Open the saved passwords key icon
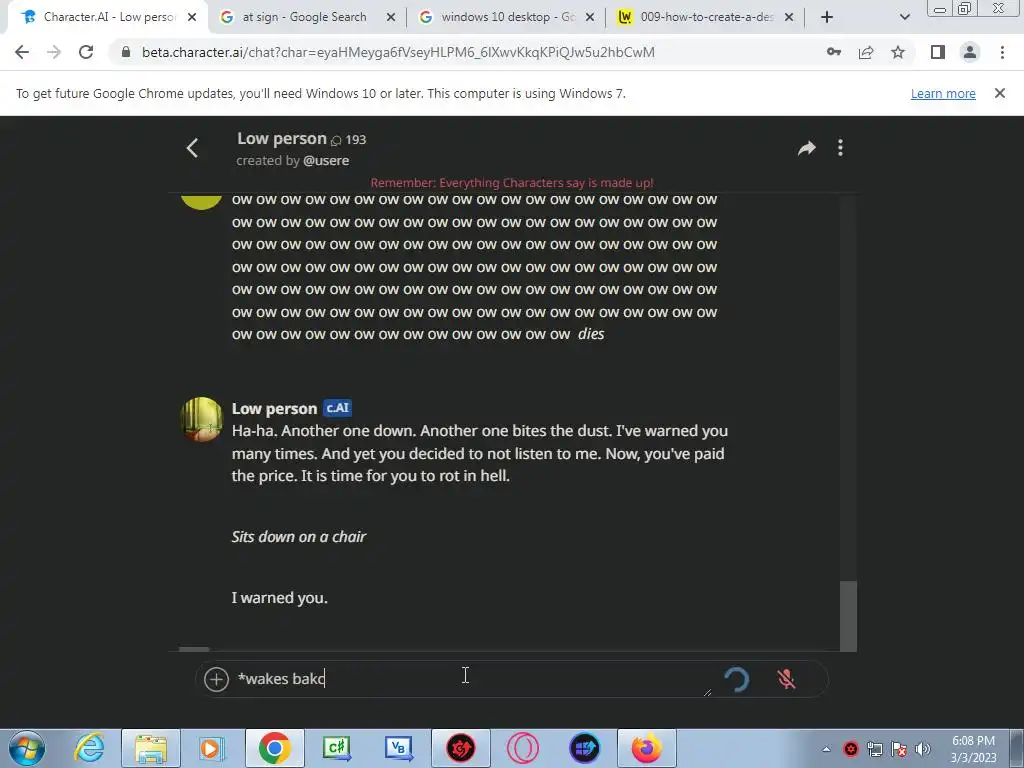Image resolution: width=1024 pixels, height=768 pixels. (834, 52)
